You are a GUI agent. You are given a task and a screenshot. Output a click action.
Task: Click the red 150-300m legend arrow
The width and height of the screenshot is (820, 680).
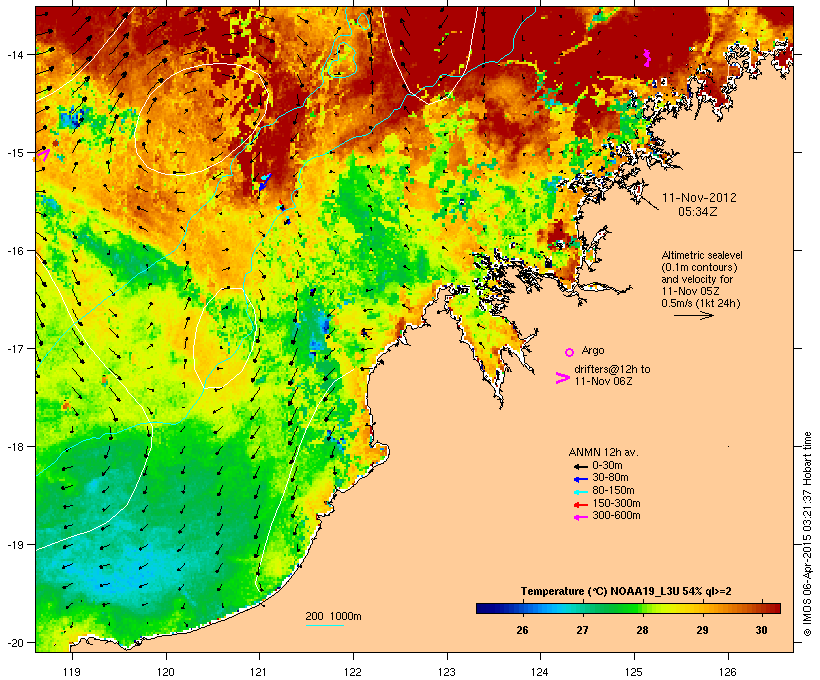pyautogui.click(x=580, y=505)
